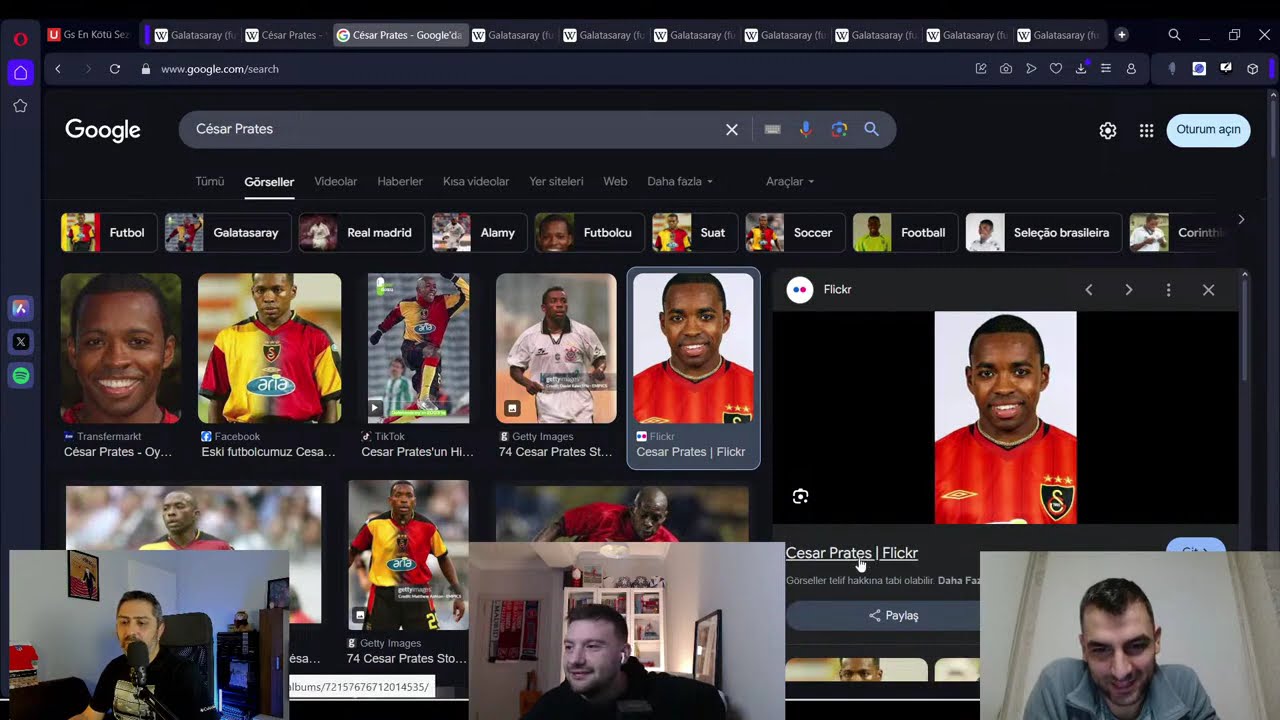1280x720 pixels.
Task: Open the Kısa videolar tab
Action: pos(476,181)
